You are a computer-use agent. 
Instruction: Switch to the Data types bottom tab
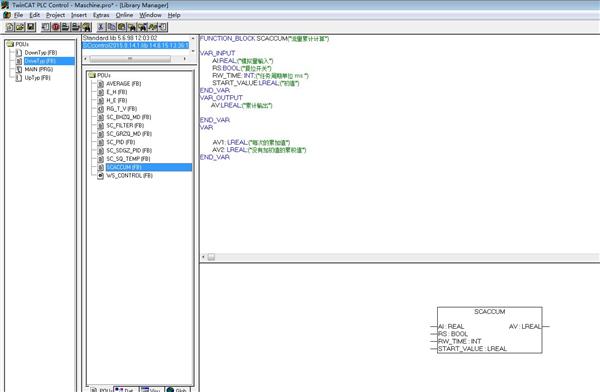click(x=126, y=390)
